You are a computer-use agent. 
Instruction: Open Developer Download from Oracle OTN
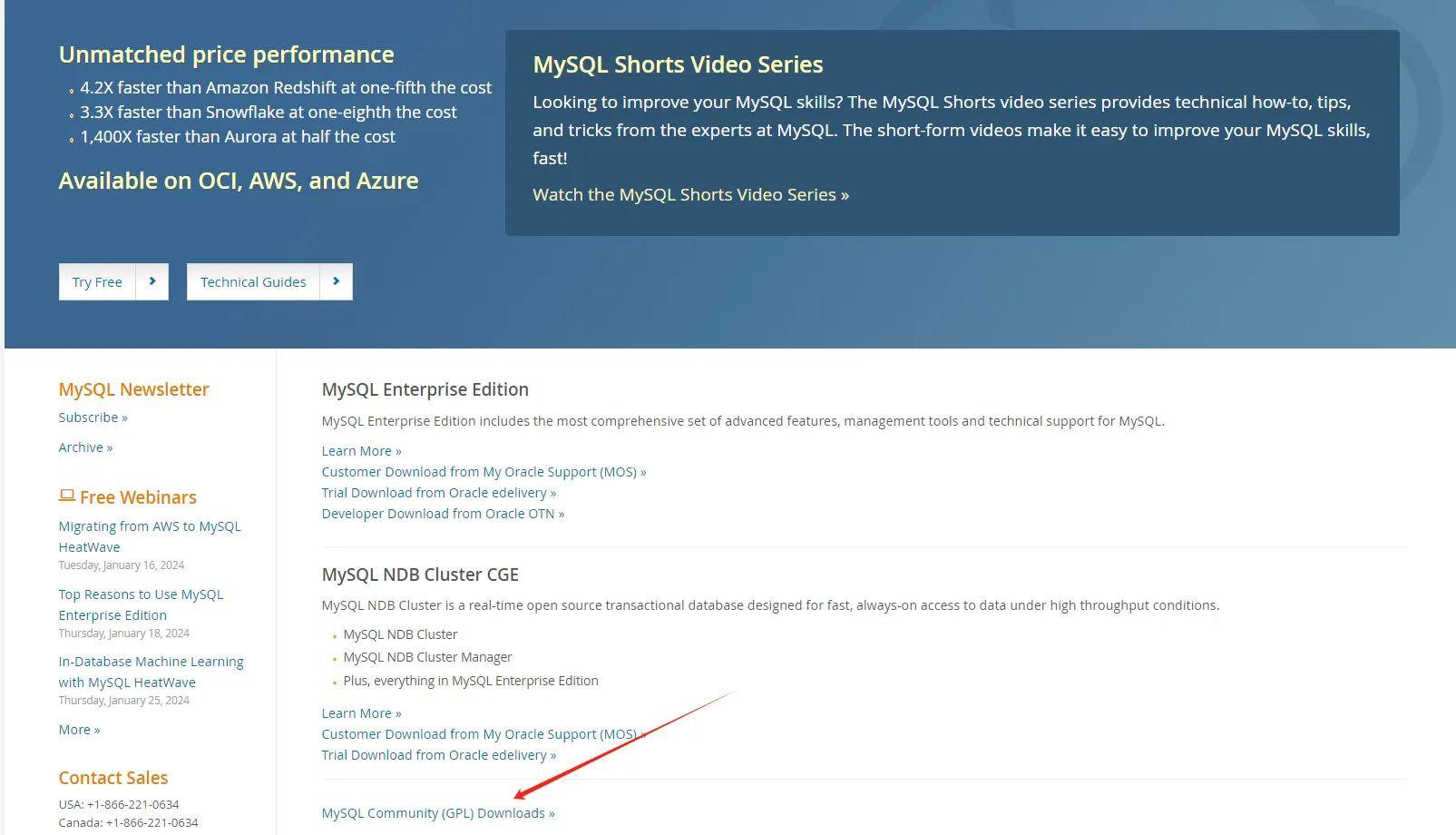pyautogui.click(x=443, y=514)
